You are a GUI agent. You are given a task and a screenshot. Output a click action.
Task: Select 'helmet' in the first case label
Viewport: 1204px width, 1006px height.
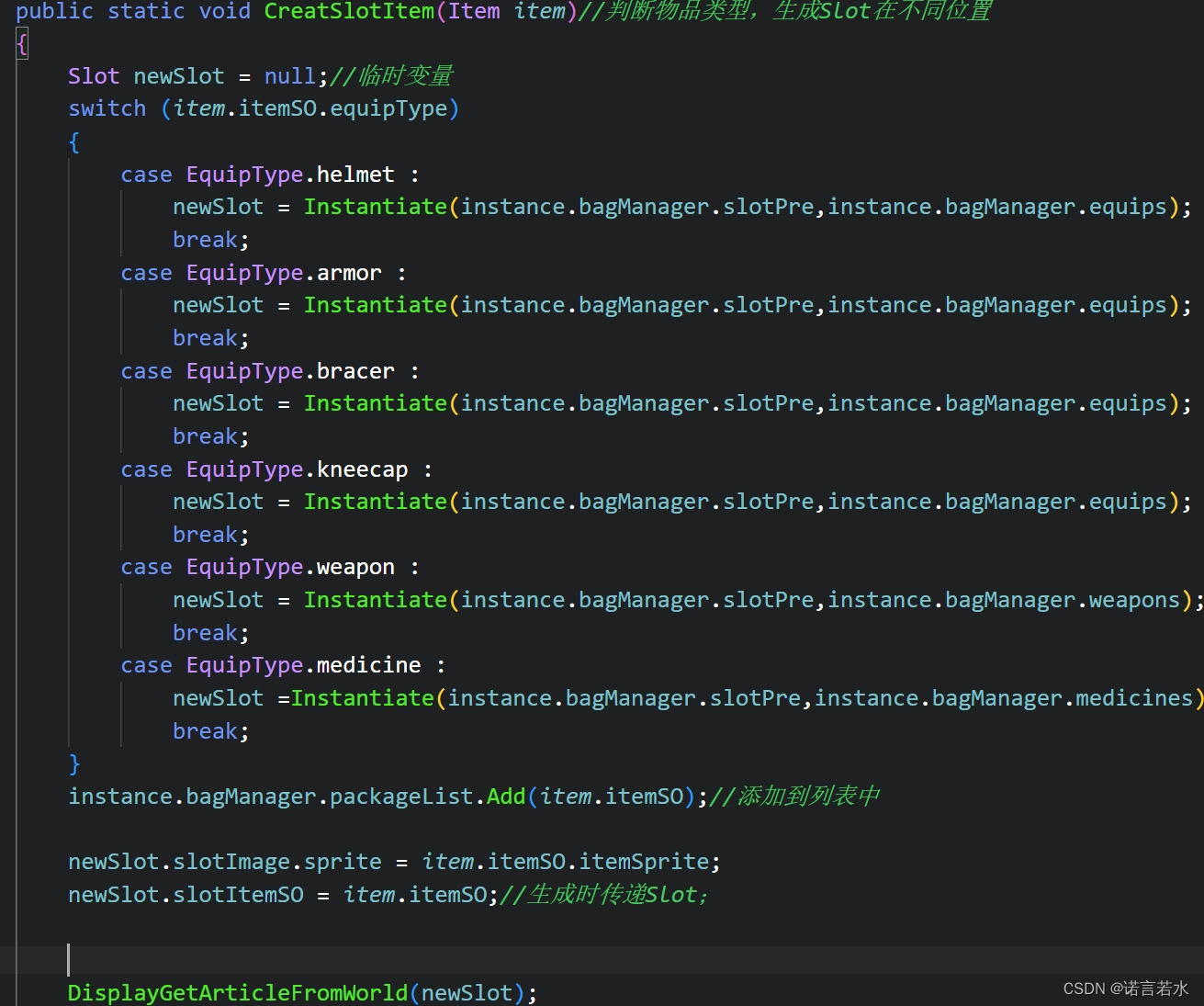355,175
